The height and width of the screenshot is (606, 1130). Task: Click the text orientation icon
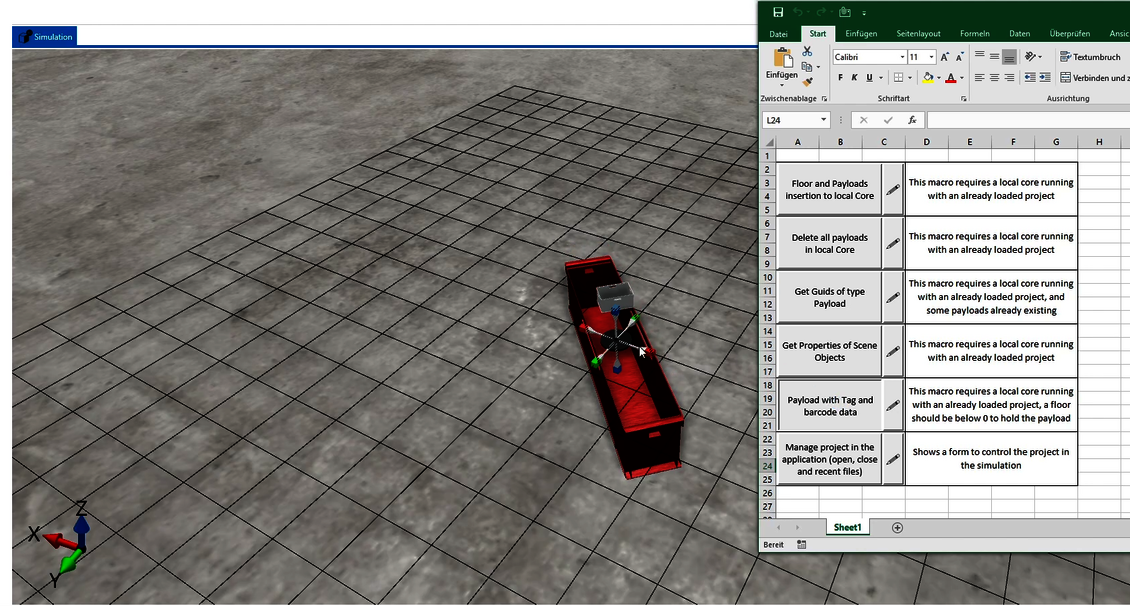(1031, 56)
